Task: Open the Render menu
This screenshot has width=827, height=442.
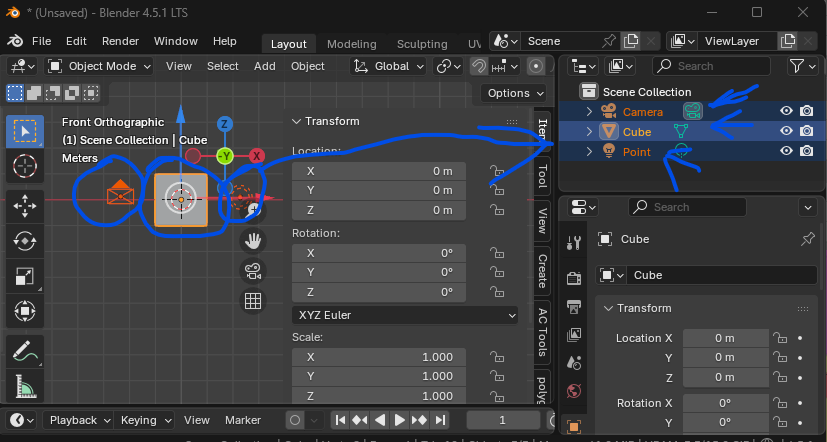Action: click(x=120, y=41)
